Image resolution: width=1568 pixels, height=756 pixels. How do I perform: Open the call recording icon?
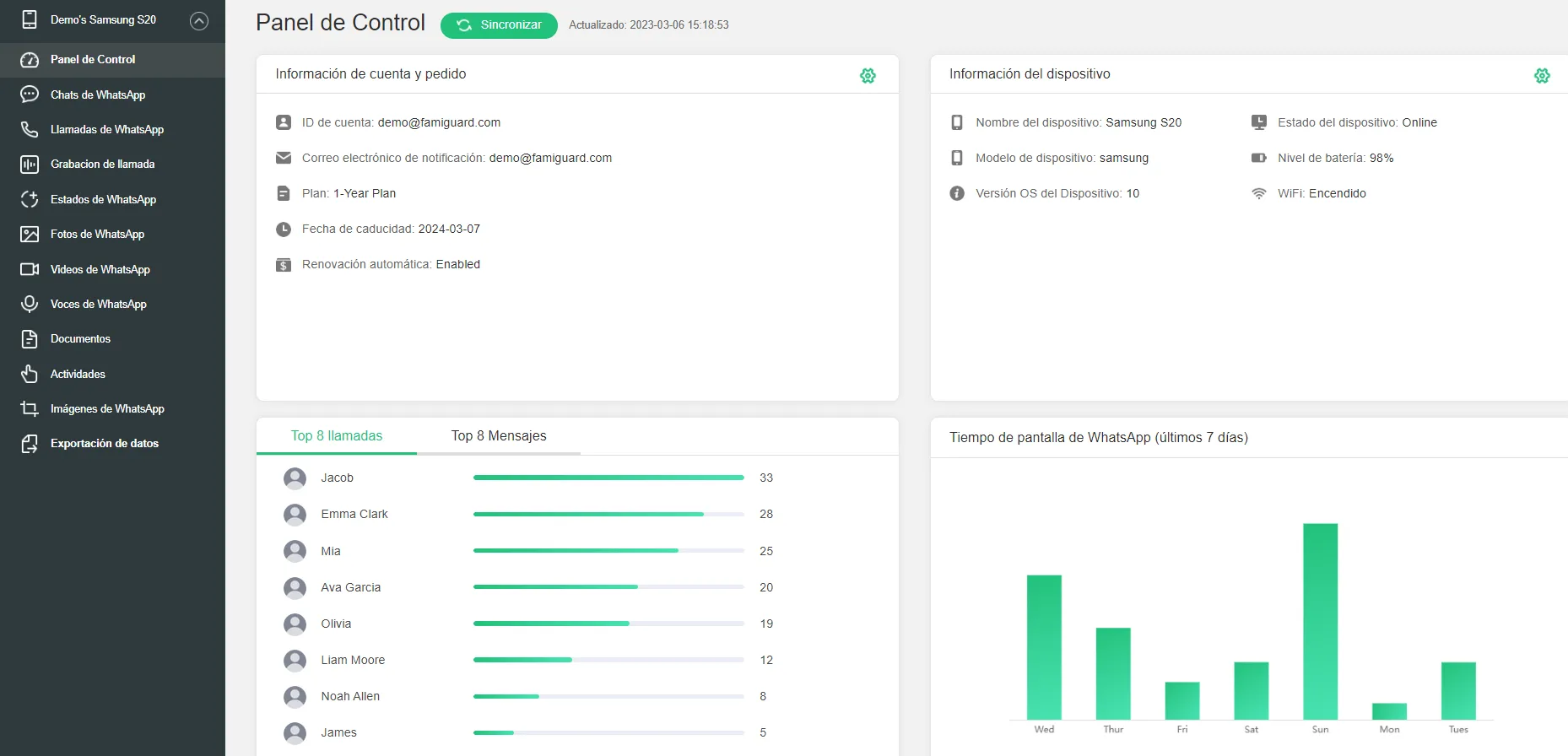point(30,165)
